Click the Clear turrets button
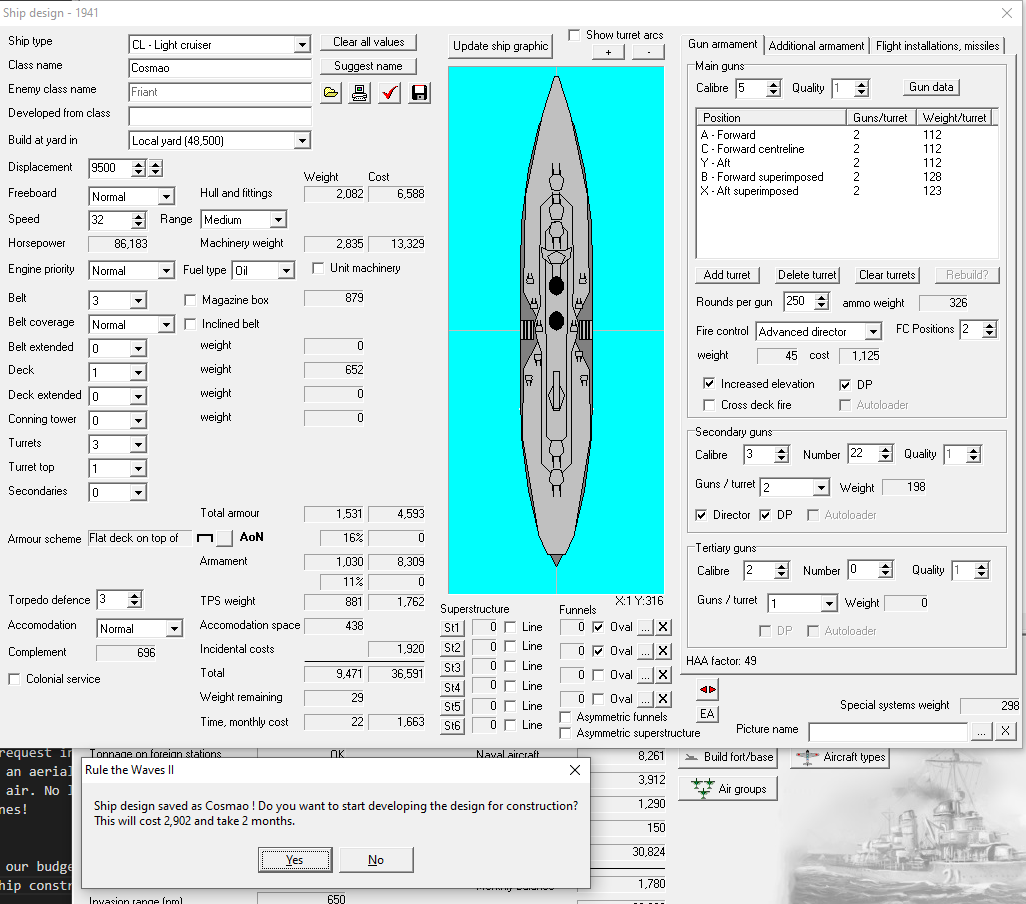Screen dimensions: 1026x904 [887, 275]
